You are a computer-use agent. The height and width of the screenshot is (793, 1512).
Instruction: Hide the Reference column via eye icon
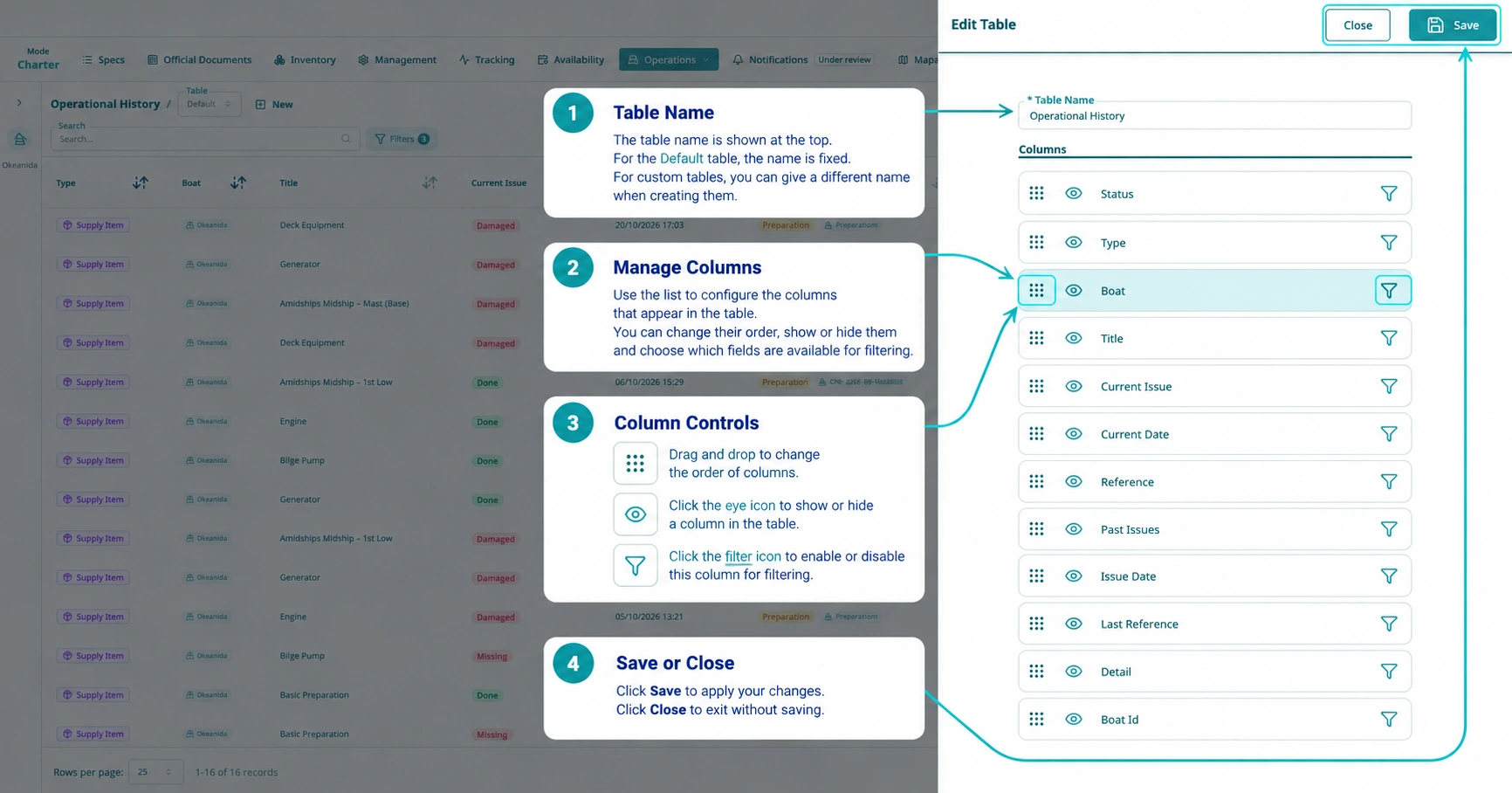1074,482
